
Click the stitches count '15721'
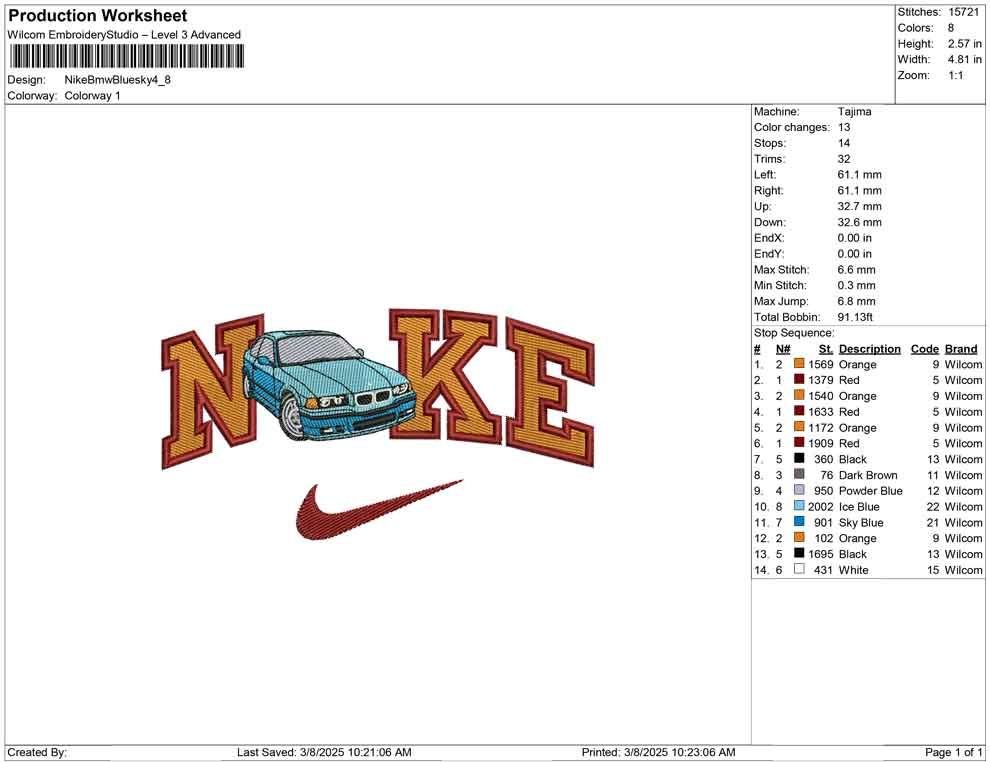point(963,12)
